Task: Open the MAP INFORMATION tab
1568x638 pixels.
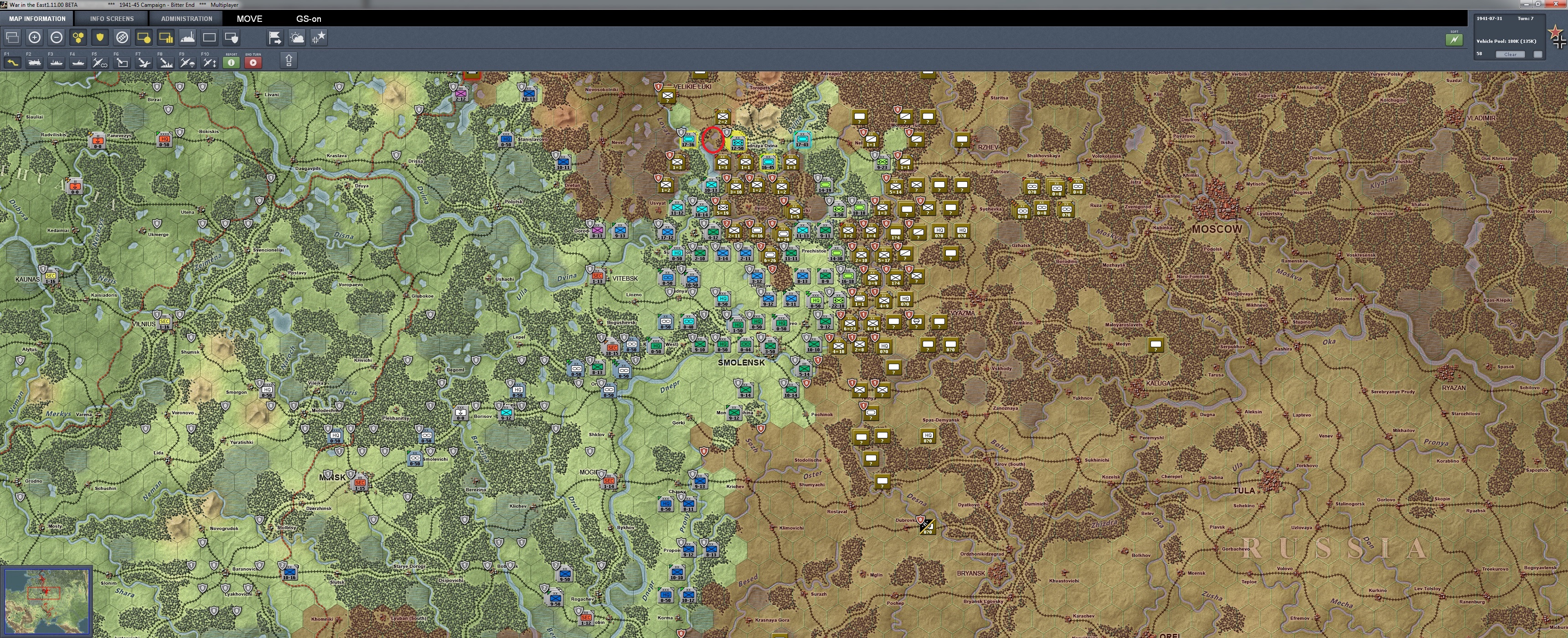Action: pos(37,19)
